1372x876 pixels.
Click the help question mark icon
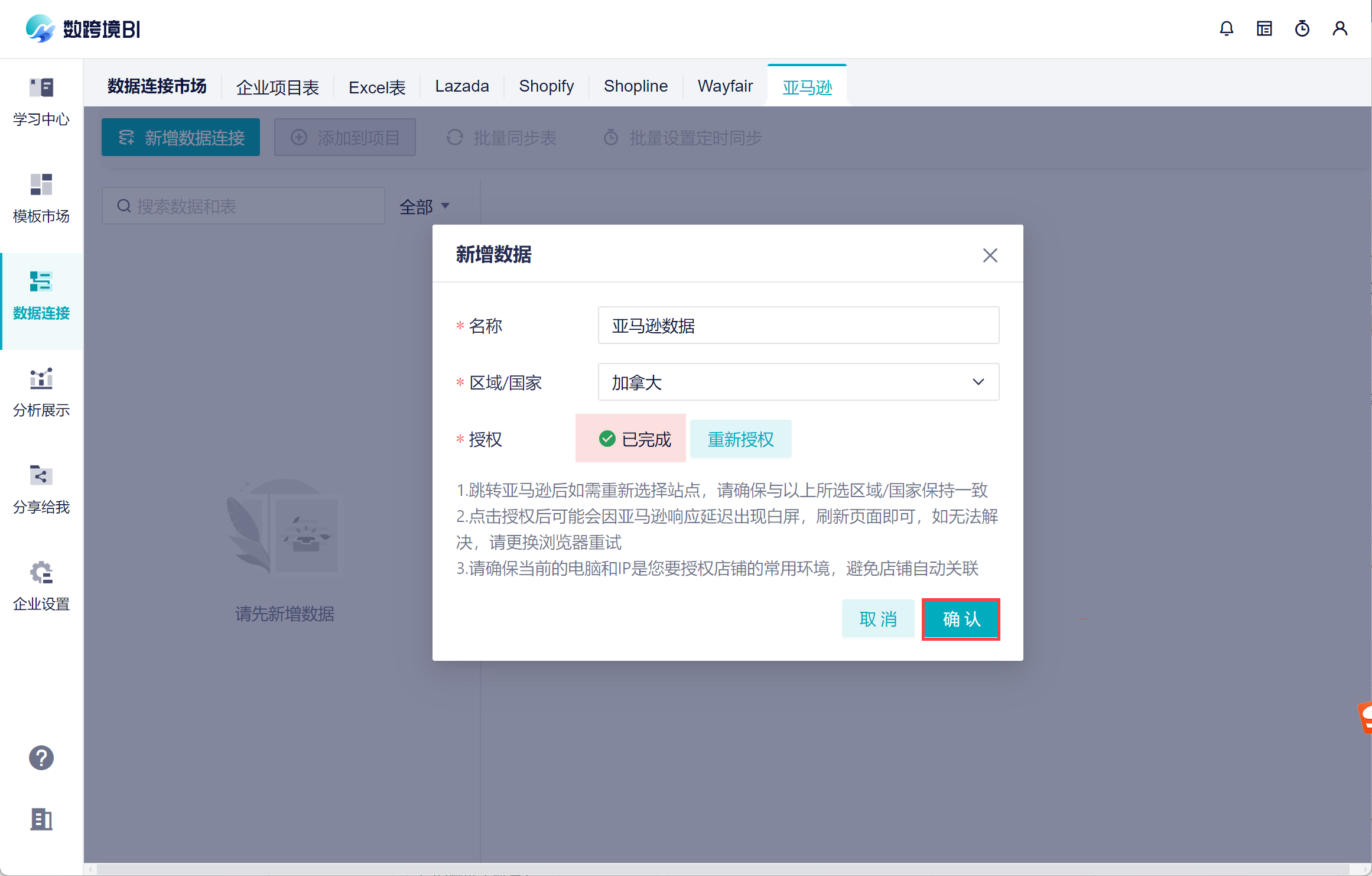click(41, 758)
